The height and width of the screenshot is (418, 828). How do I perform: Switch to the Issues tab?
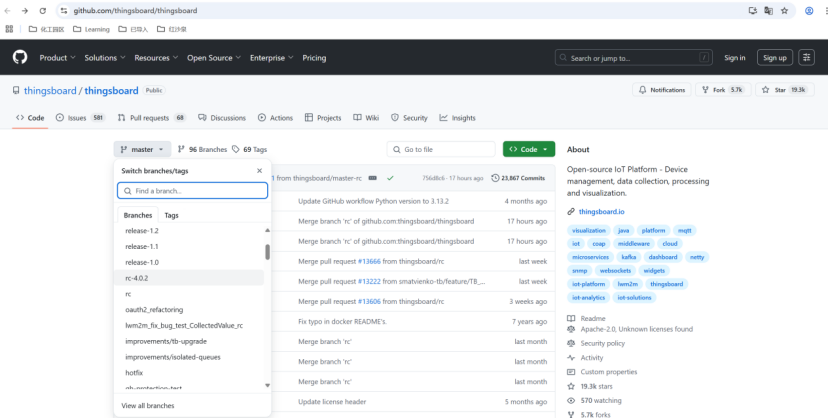click(80, 118)
